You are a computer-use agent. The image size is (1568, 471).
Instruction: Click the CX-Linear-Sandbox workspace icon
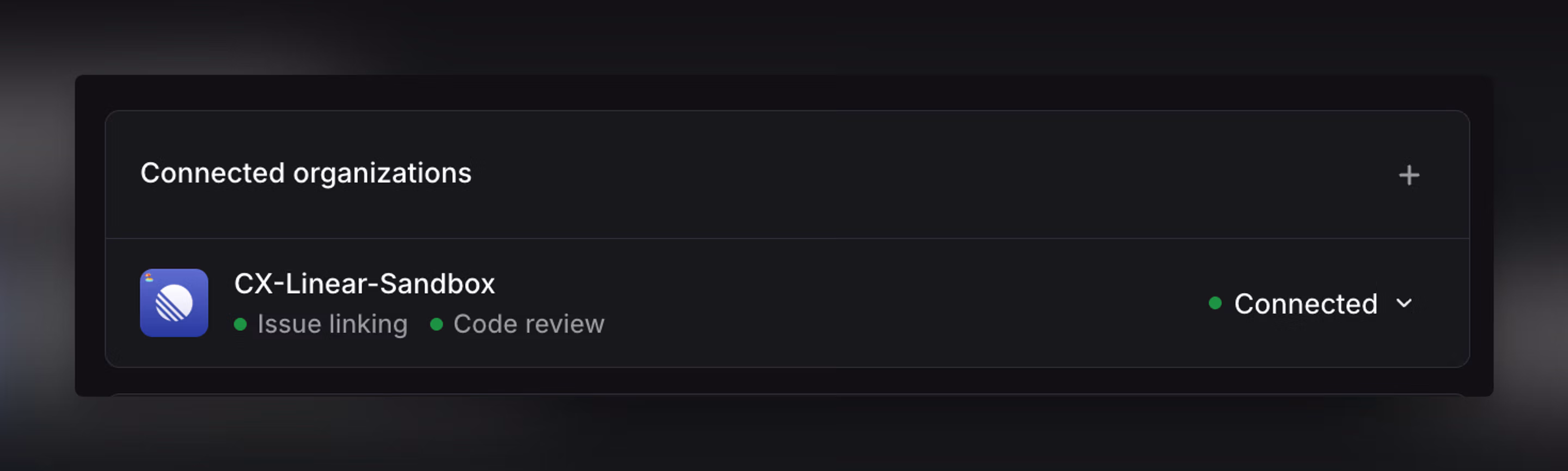(x=174, y=302)
